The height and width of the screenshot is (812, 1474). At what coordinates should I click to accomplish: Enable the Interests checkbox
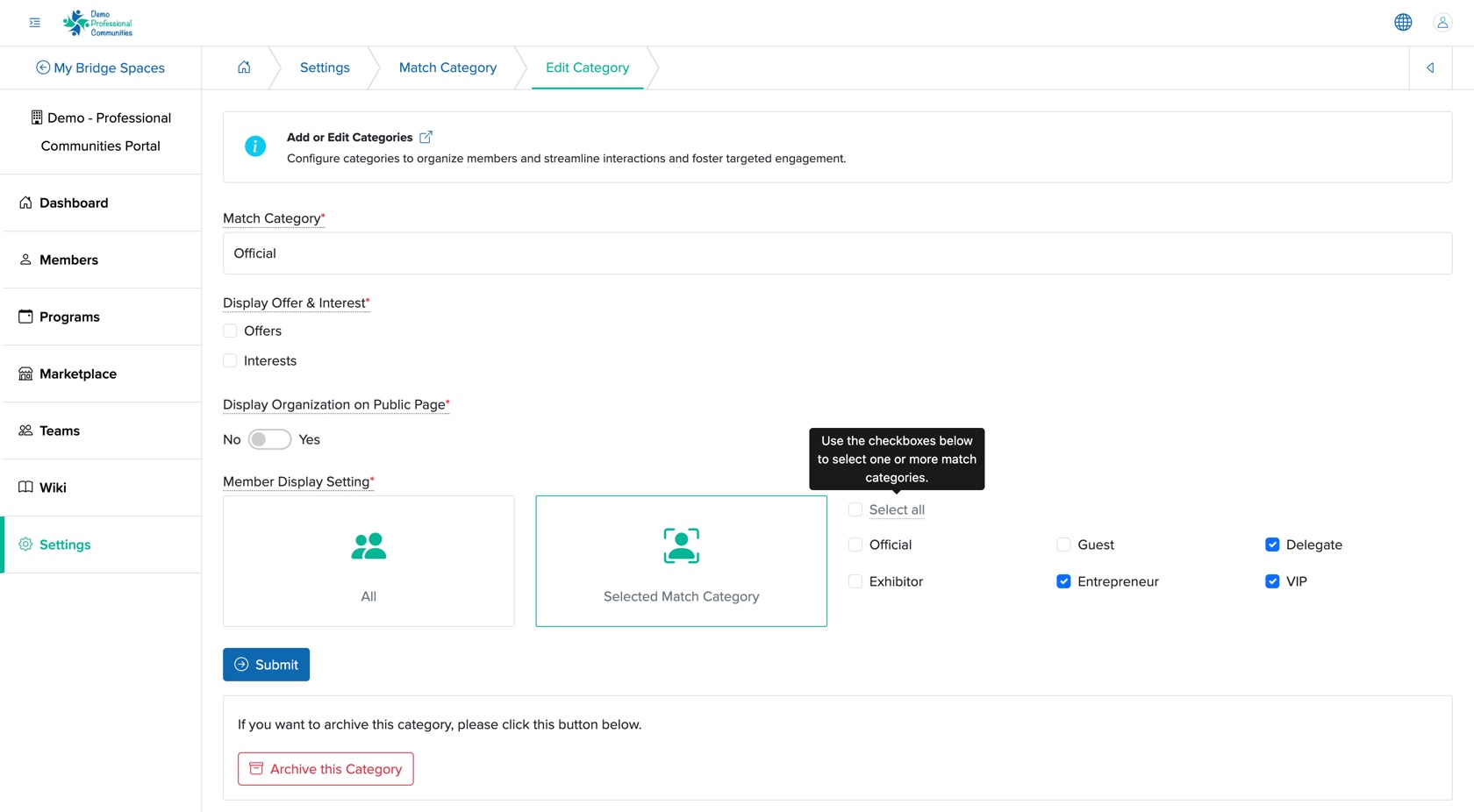click(x=230, y=360)
